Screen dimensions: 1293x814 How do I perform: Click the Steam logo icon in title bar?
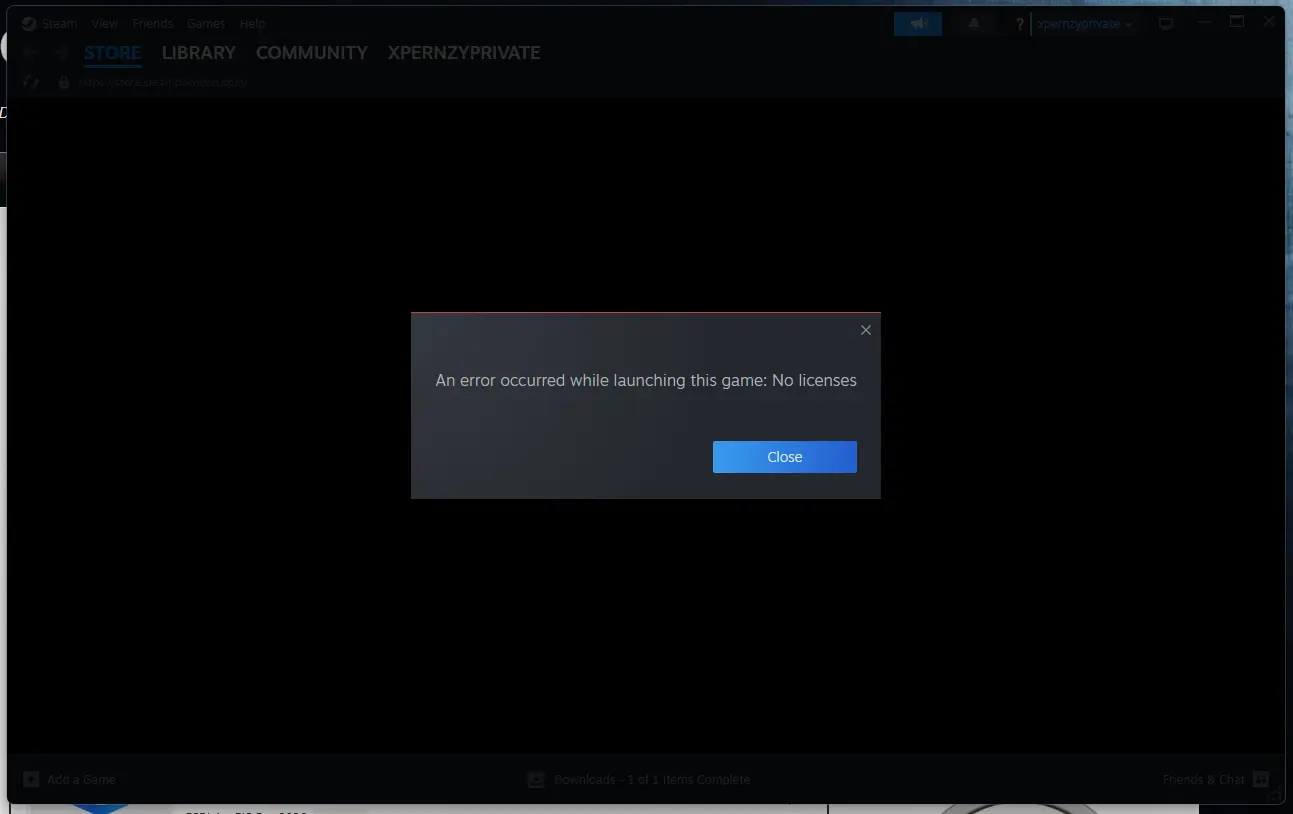29,23
